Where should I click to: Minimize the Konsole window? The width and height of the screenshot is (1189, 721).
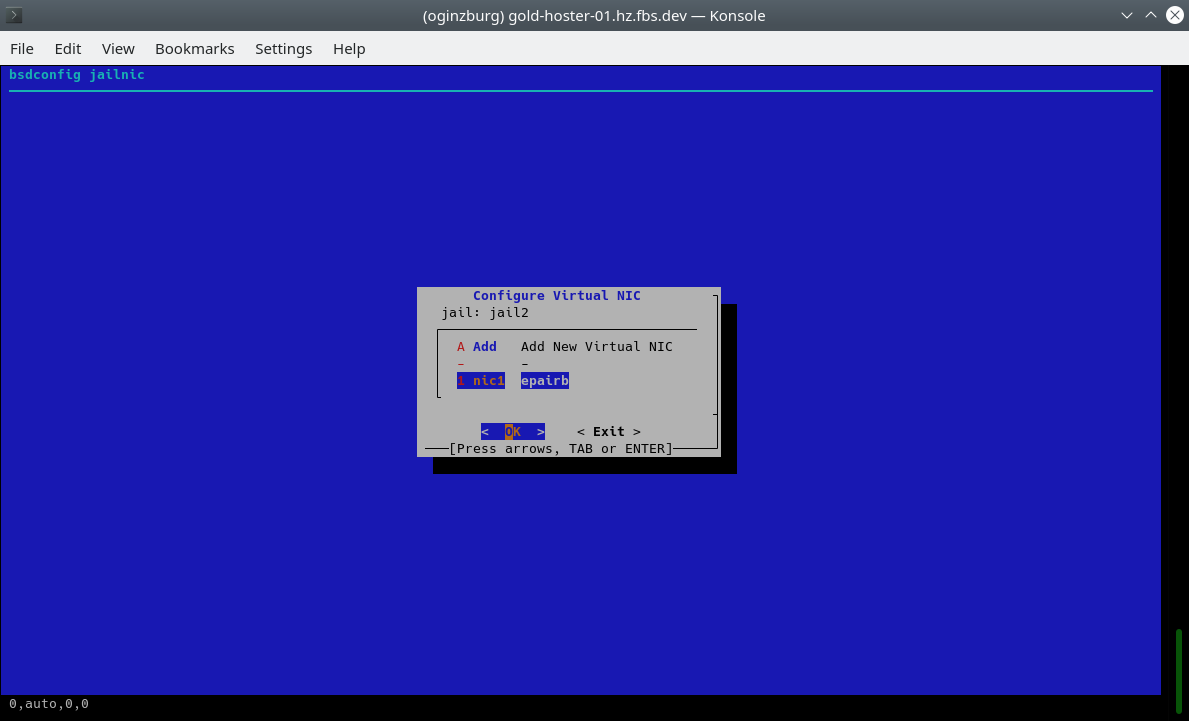[1127, 15]
